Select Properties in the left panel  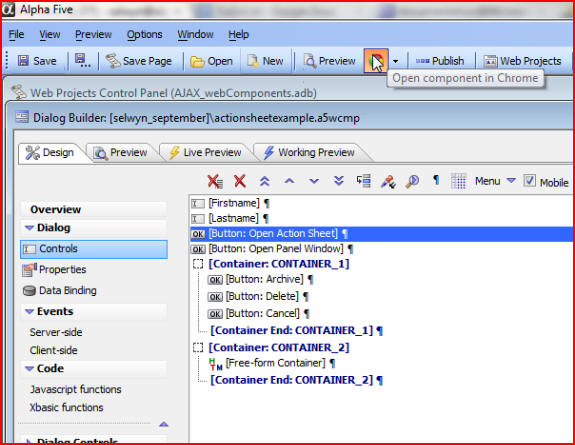tap(54, 270)
